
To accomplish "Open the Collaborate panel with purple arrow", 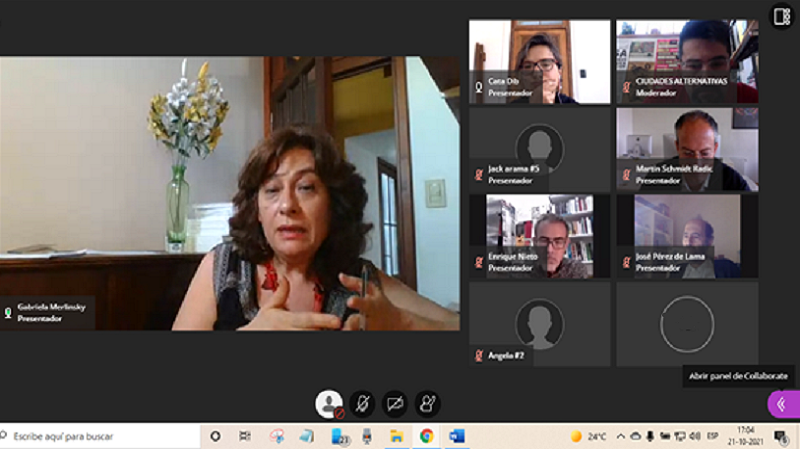I will (783, 405).
